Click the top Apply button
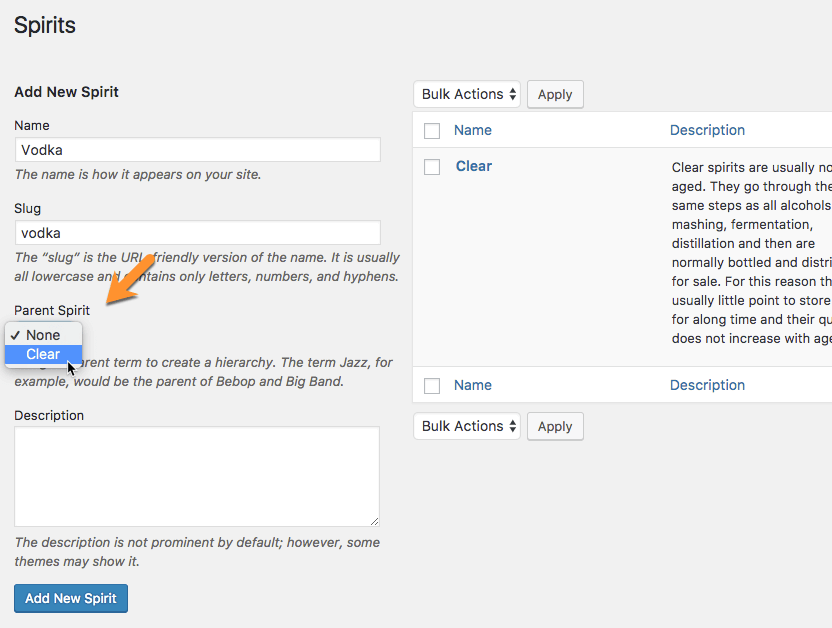 click(555, 94)
